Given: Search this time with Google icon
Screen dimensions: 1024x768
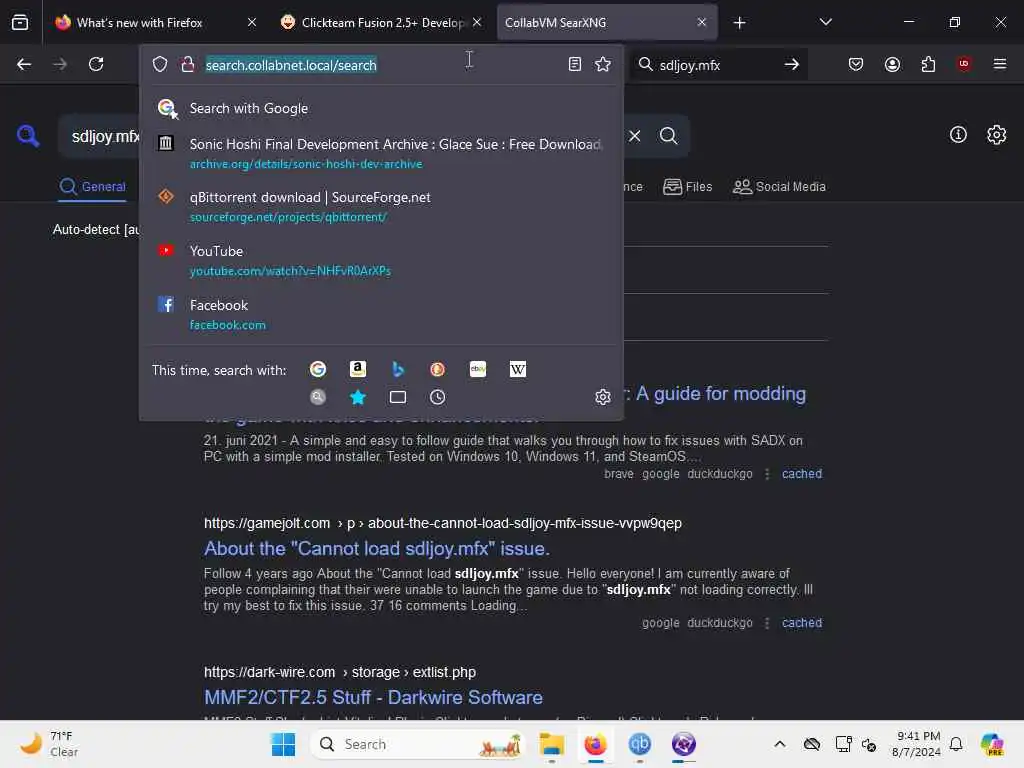Looking at the screenshot, I should tap(318, 369).
